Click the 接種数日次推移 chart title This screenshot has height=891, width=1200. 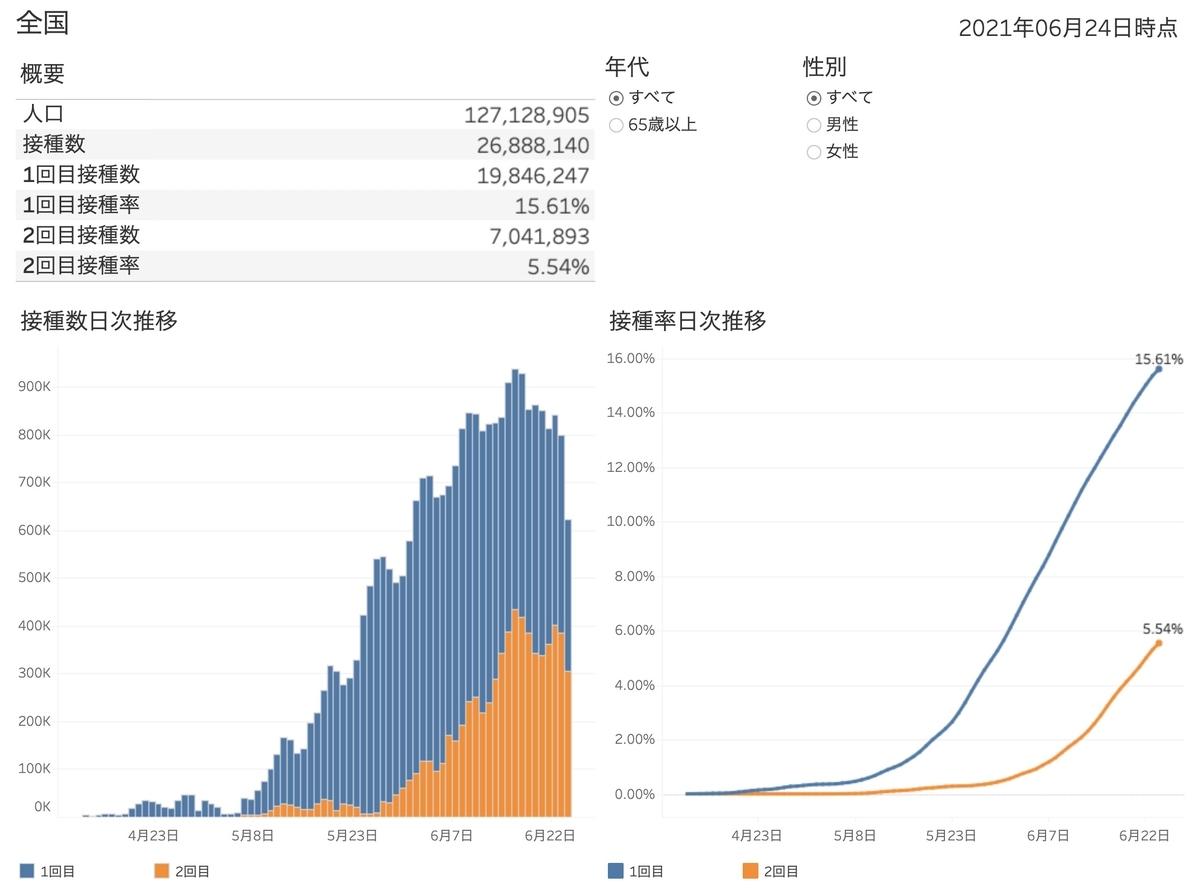coord(99,321)
